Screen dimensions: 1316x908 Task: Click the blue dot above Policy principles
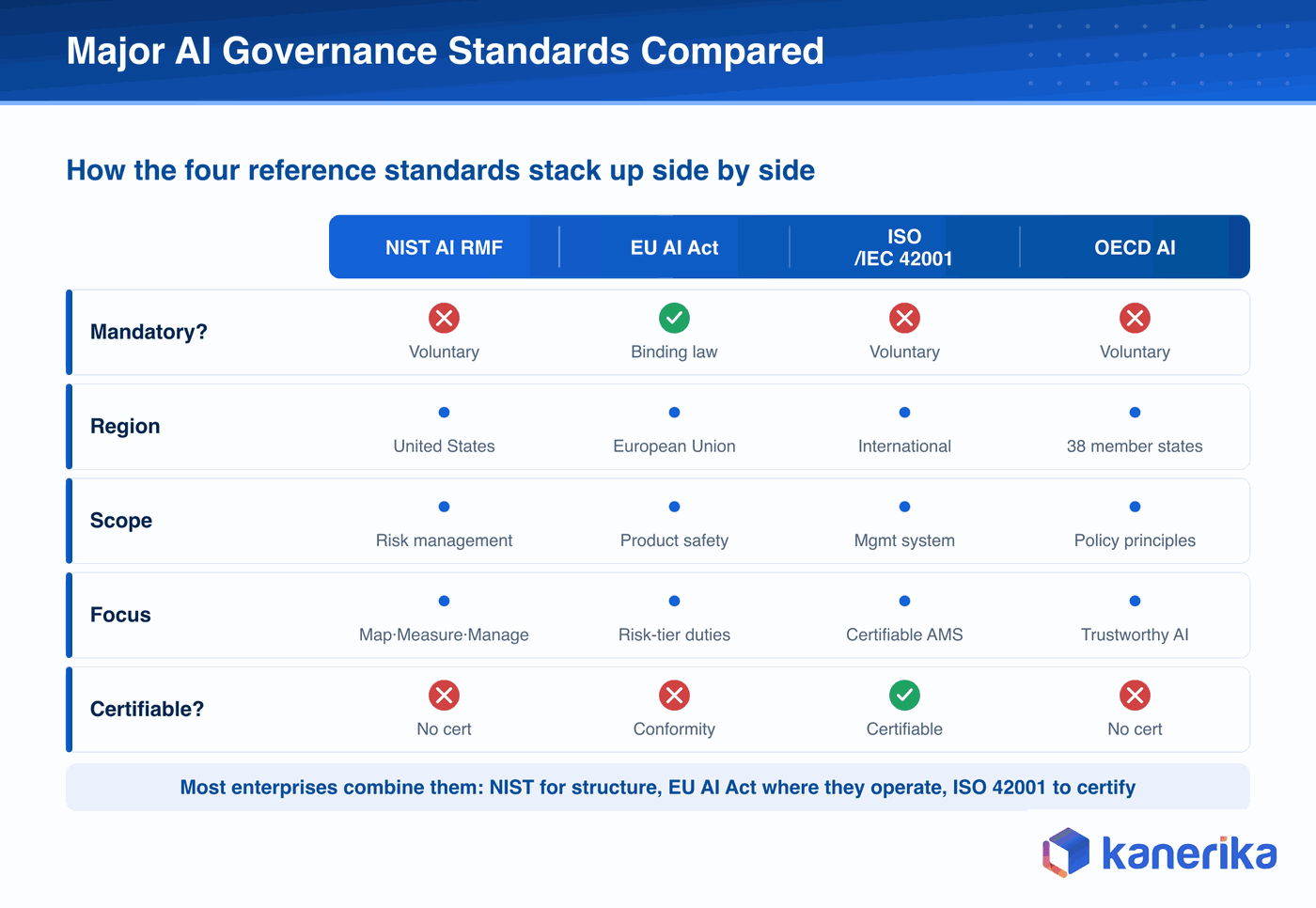[x=1135, y=507]
